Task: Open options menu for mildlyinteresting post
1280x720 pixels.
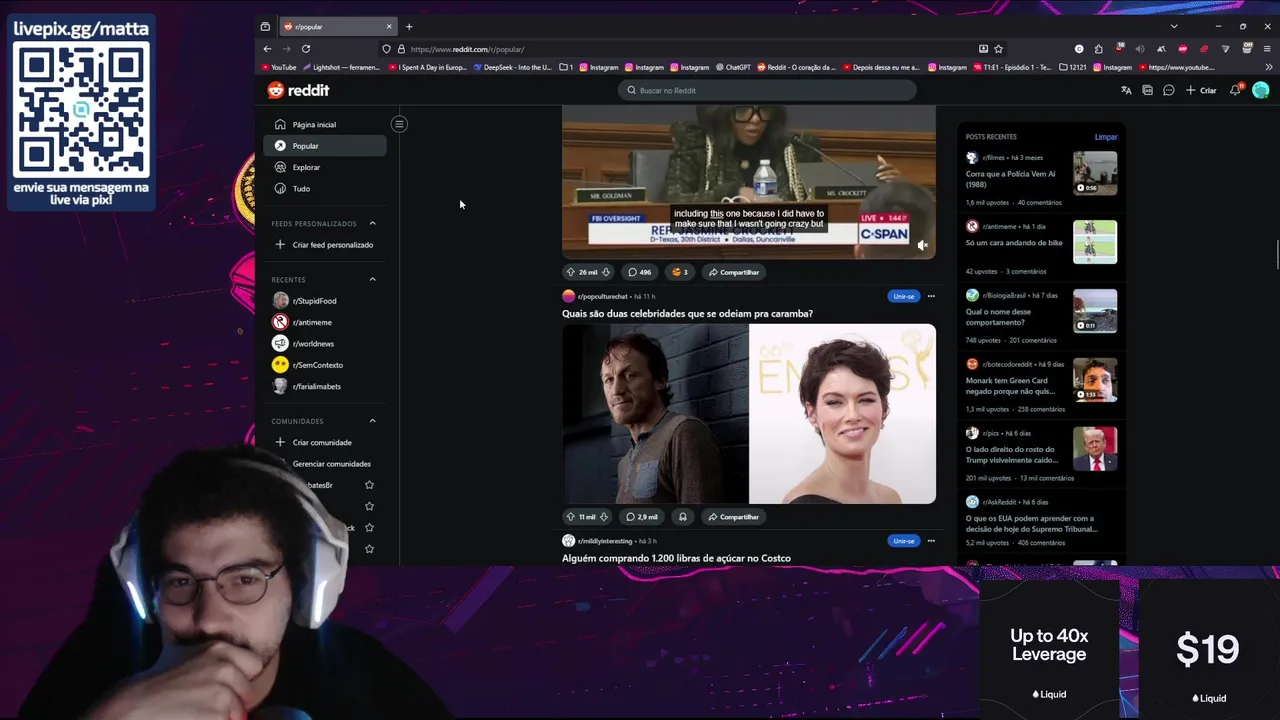Action: (x=931, y=541)
